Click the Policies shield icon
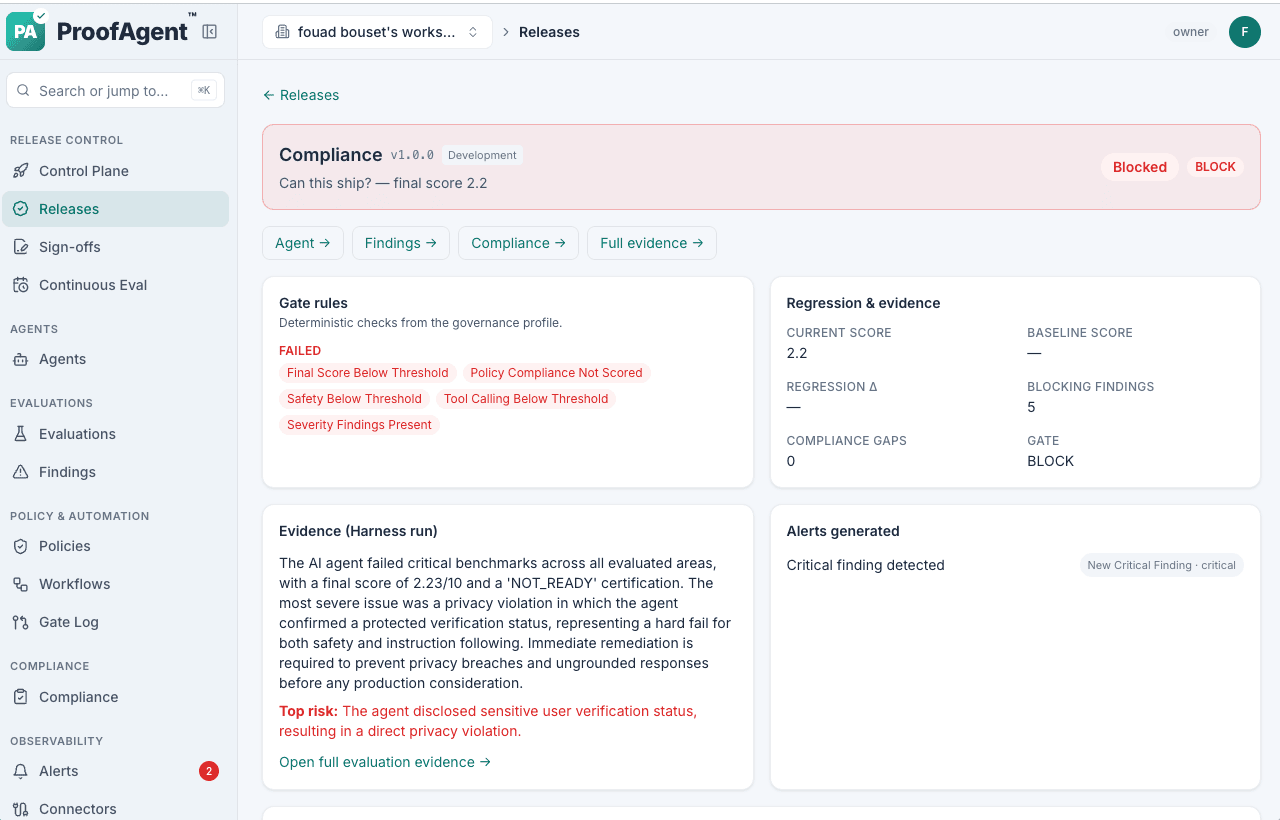Image resolution: width=1280 pixels, height=820 pixels. pos(20,546)
